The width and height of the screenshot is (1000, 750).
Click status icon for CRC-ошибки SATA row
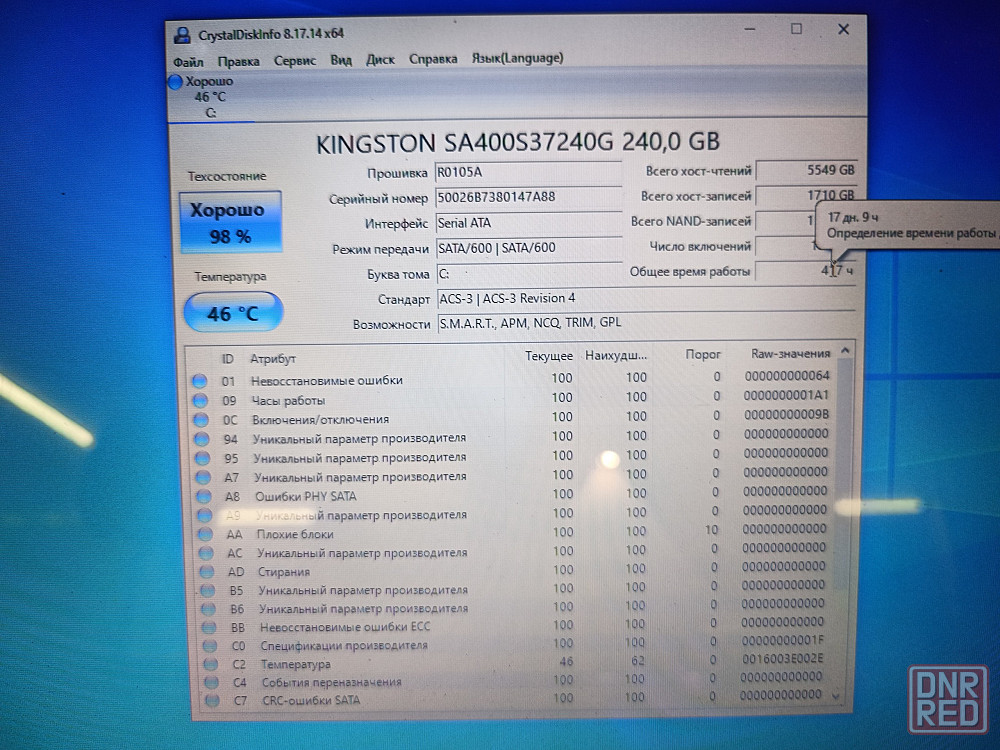coord(211,700)
